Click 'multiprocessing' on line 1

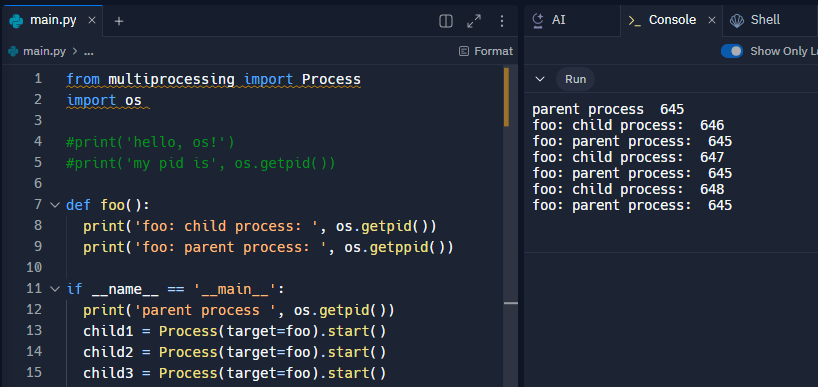pyautogui.click(x=171, y=79)
